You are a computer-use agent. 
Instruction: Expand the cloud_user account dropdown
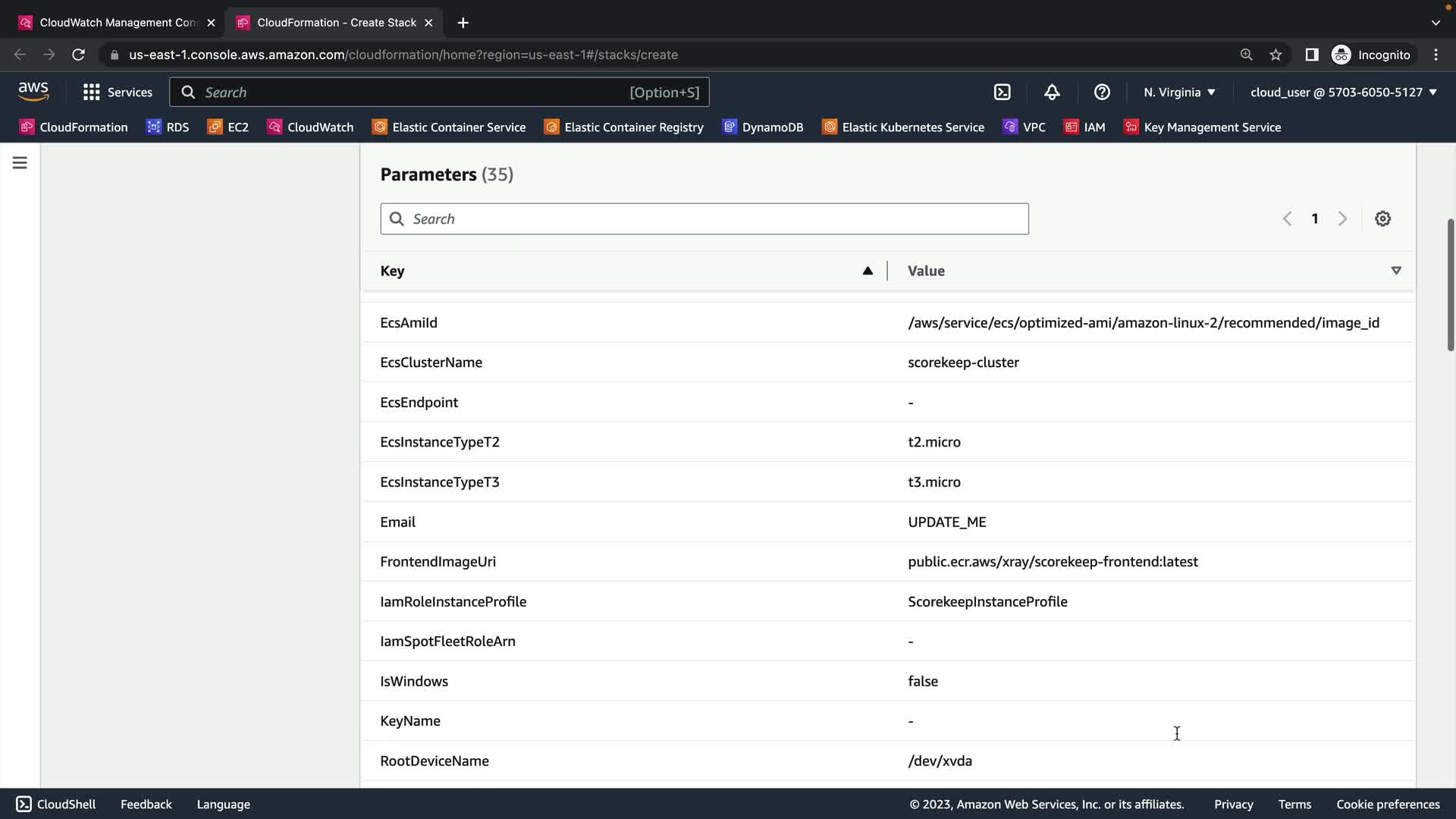click(x=1343, y=93)
